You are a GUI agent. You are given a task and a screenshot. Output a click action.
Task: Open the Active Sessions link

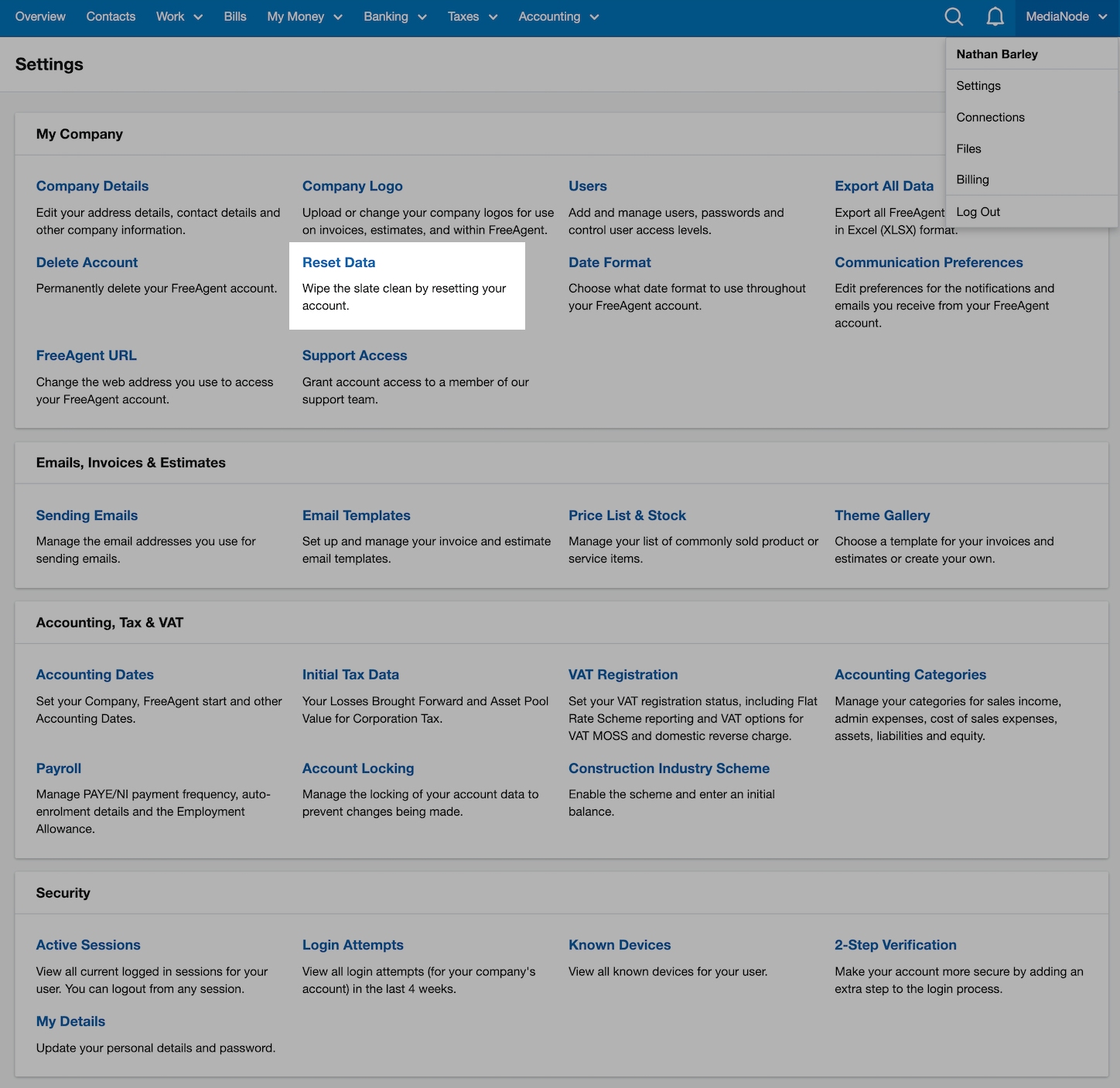coord(88,945)
